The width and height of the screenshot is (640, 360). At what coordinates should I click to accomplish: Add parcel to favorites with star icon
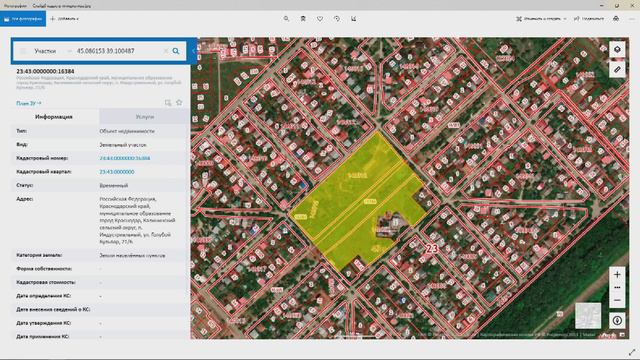tap(179, 102)
